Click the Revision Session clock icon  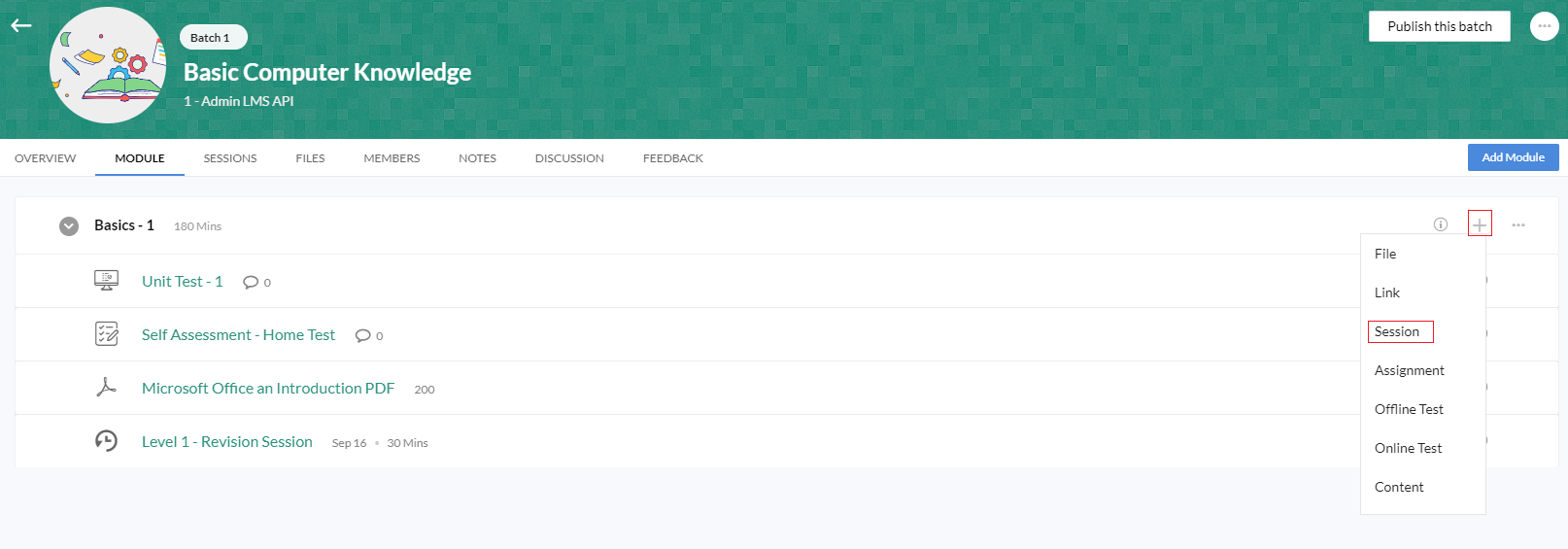(106, 441)
